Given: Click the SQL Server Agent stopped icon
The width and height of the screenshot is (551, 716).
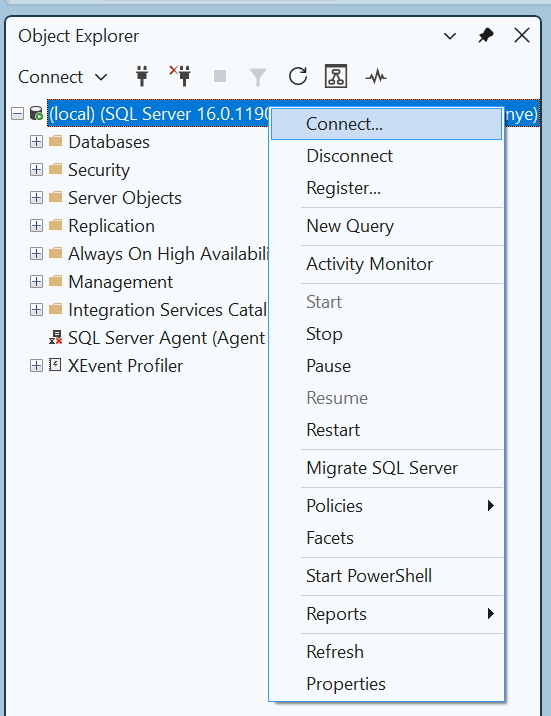Looking at the screenshot, I should point(55,337).
